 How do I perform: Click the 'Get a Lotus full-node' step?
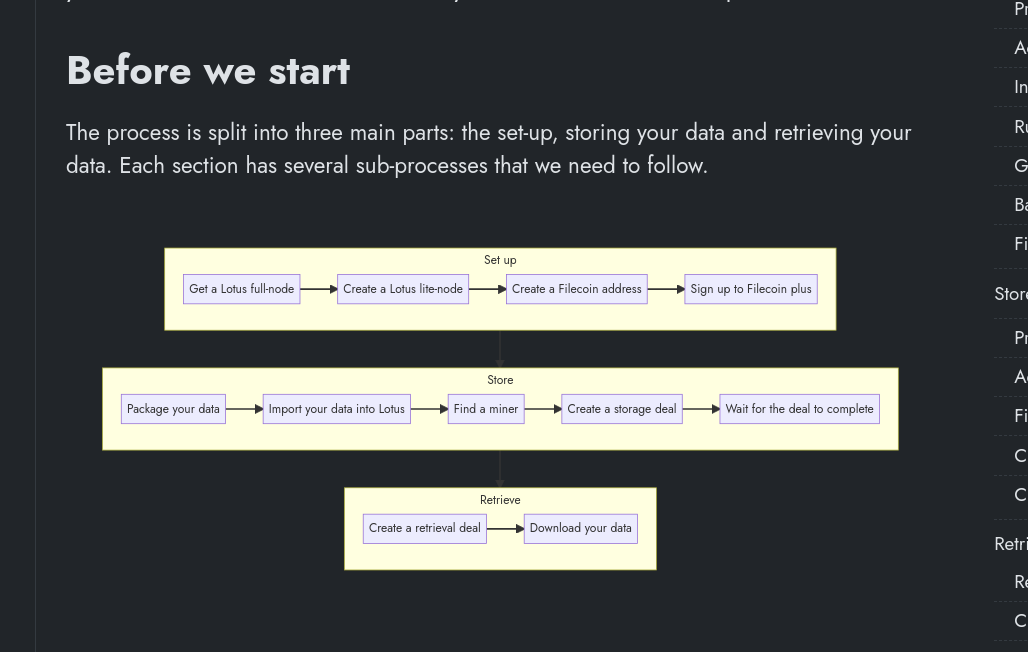pos(241,289)
